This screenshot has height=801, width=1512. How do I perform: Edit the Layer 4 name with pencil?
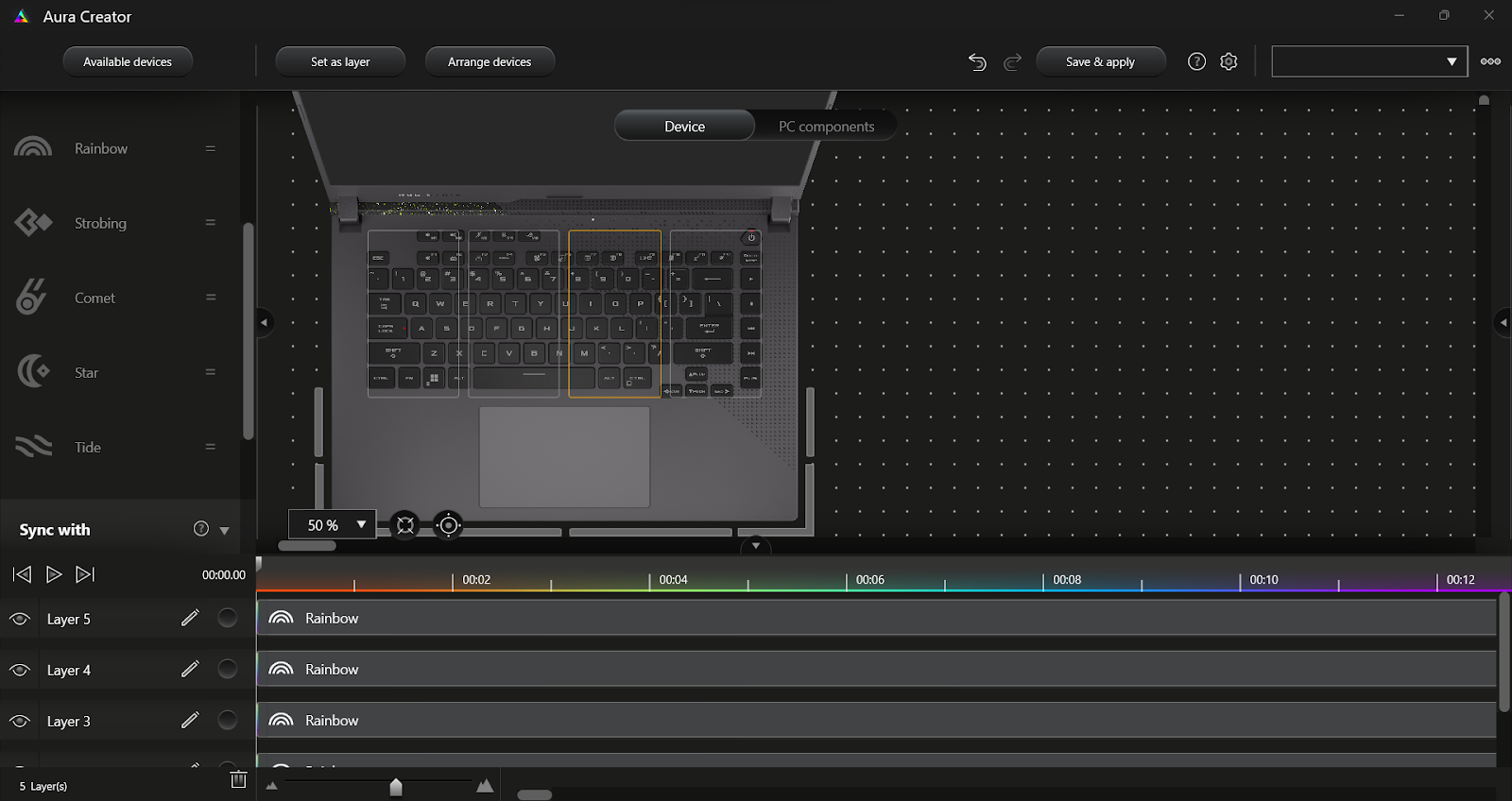click(190, 669)
